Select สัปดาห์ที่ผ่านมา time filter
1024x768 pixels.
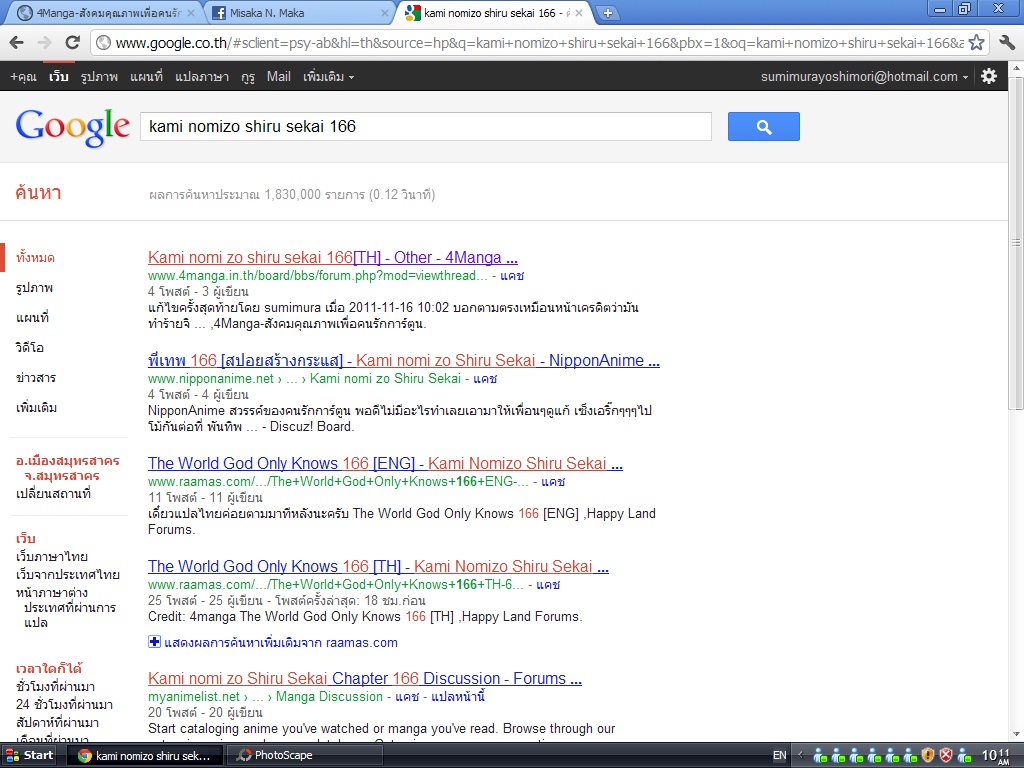pos(57,723)
